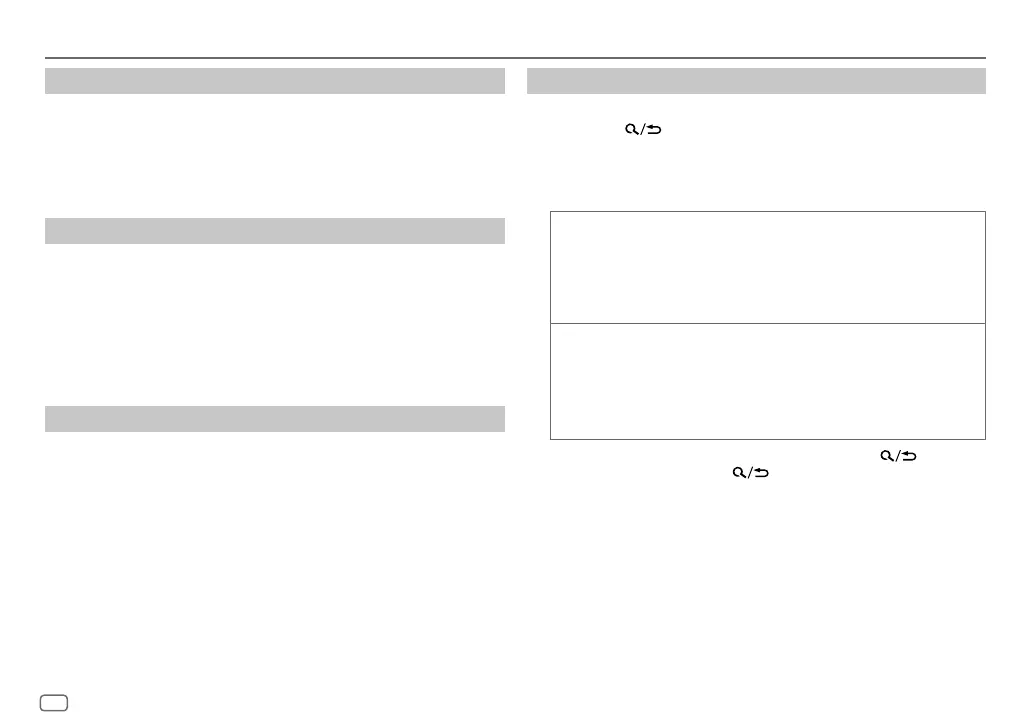Click the blank area beneath the third left header bar
Image resolution: width=1032 pixels, height=726 pixels.
(x=274, y=540)
